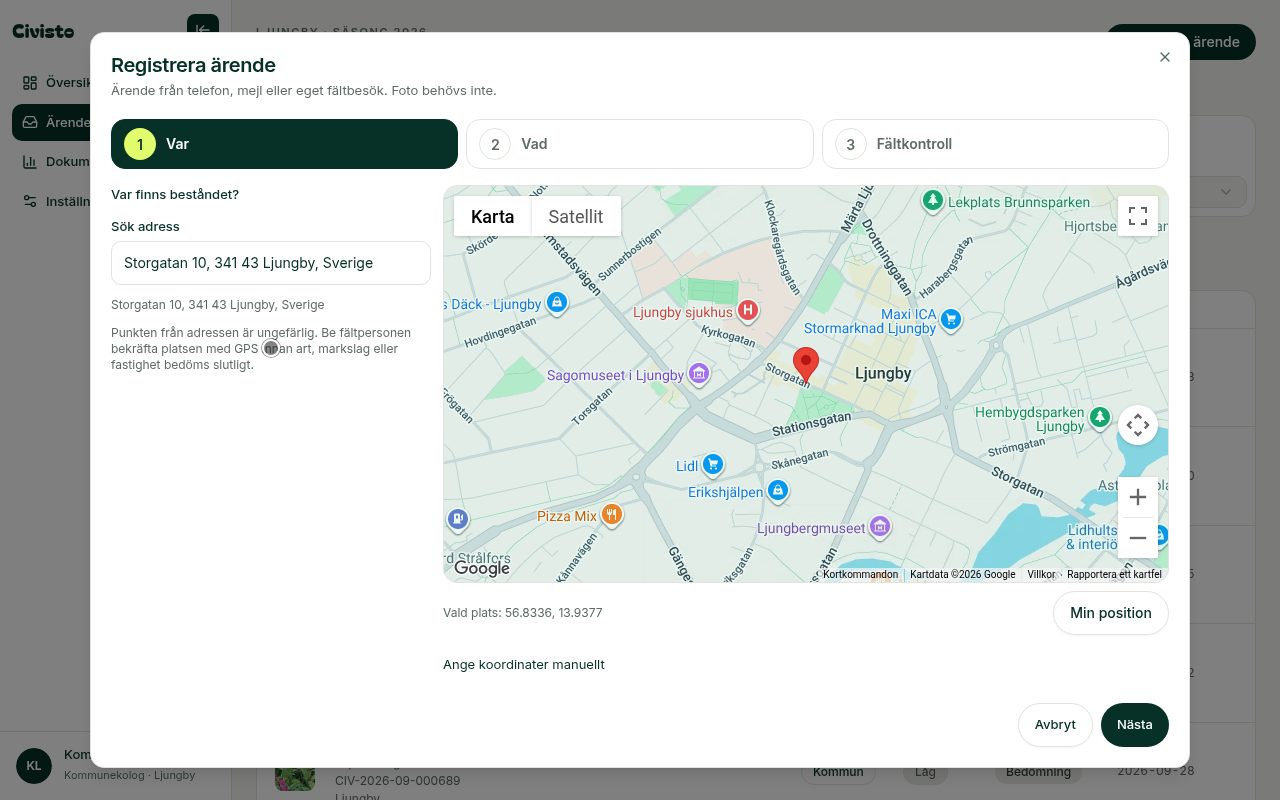Image resolution: width=1280 pixels, height=800 pixels.
Task: Click the Däck - Ljungby store marker
Action: [x=557, y=302]
